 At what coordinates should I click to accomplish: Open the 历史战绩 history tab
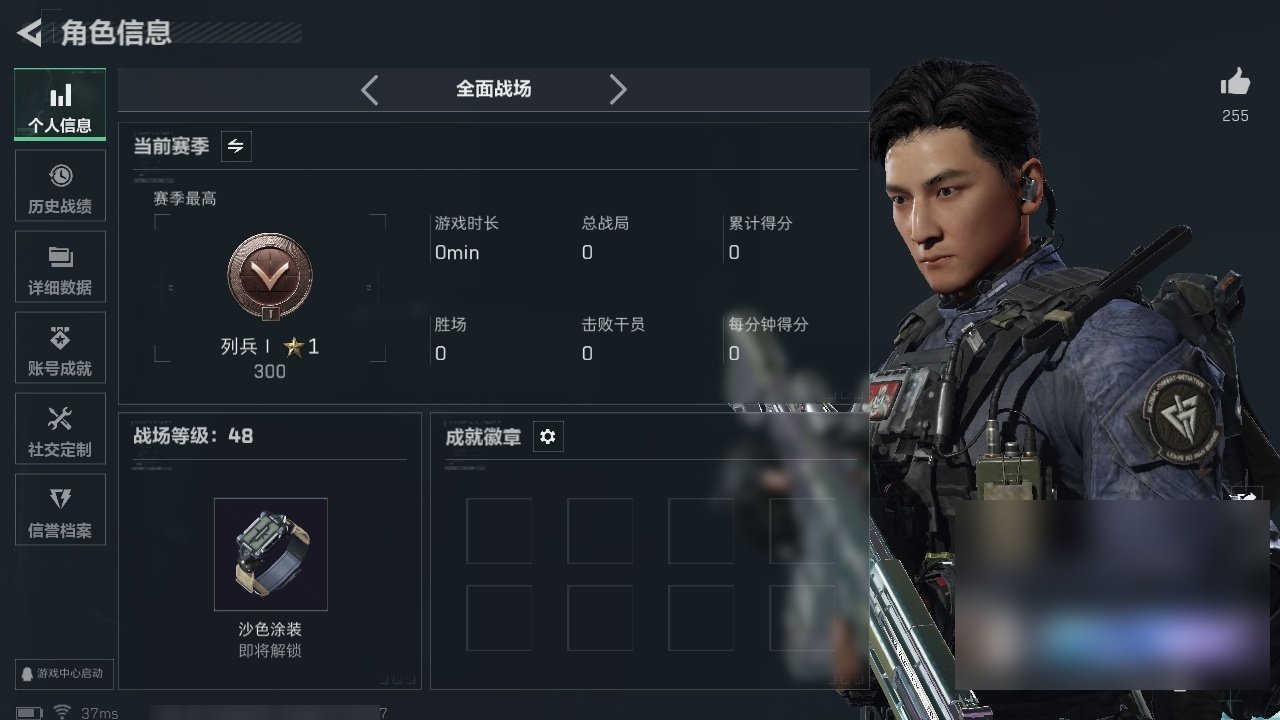[60, 188]
